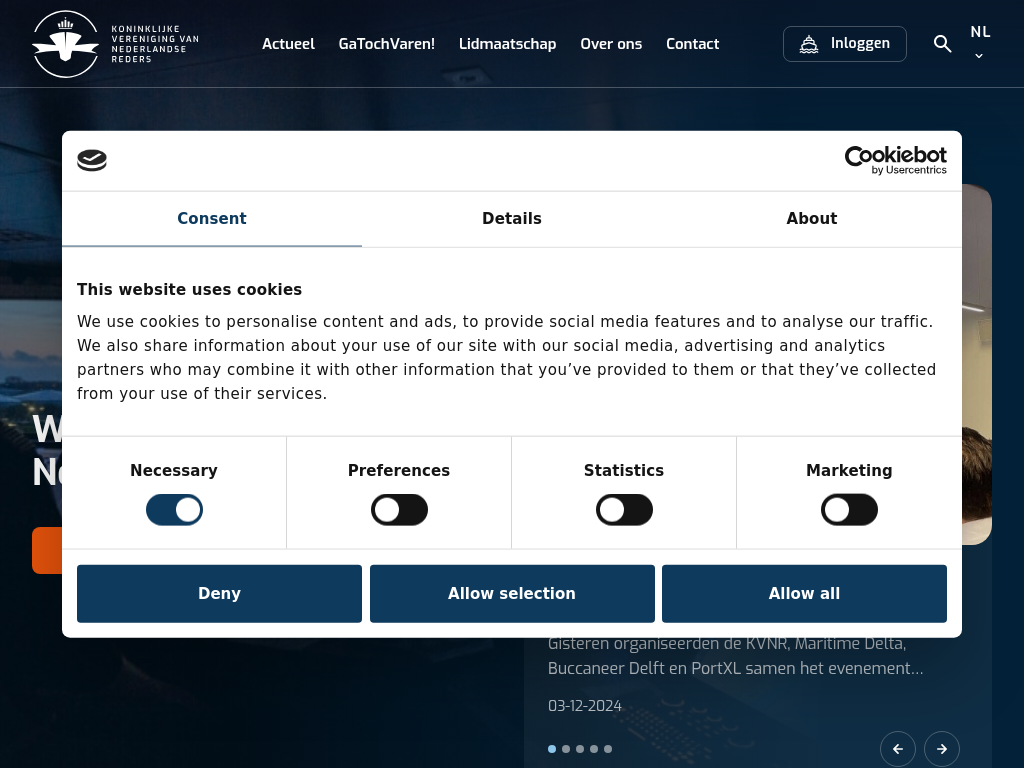This screenshot has height=768, width=1024.
Task: Toggle the Necessary cookies switch
Action: pos(174,510)
